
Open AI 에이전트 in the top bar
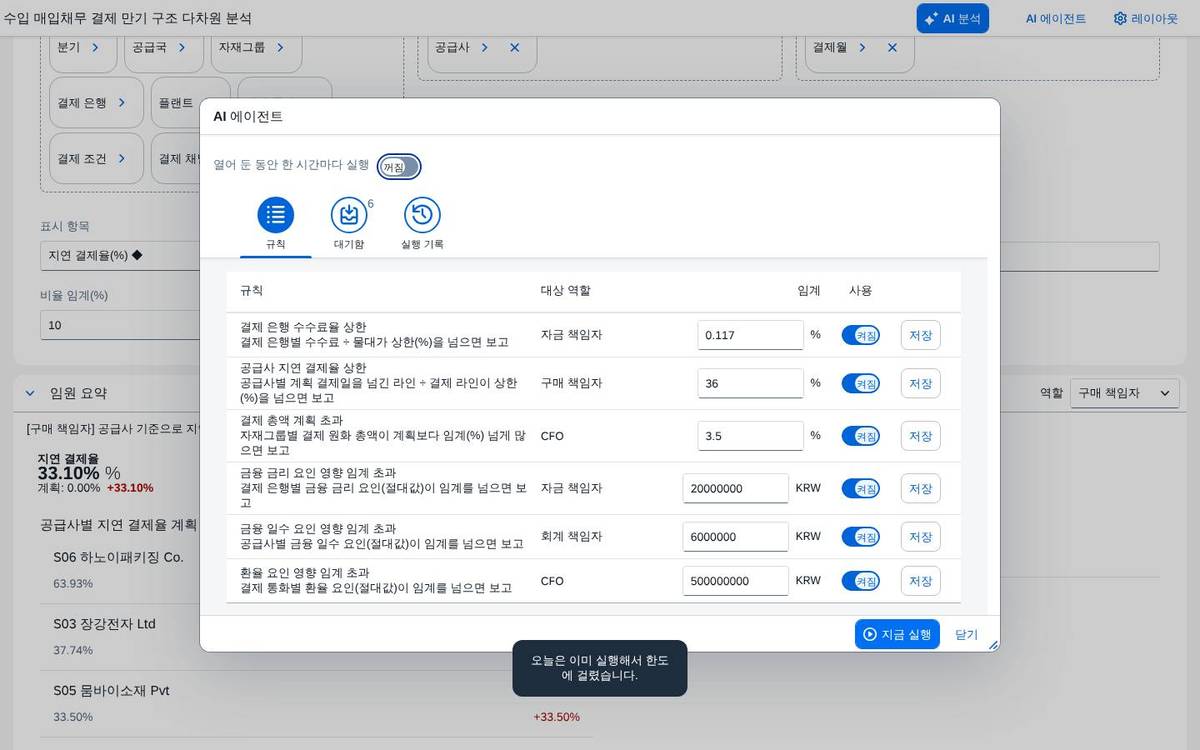tap(1056, 18)
